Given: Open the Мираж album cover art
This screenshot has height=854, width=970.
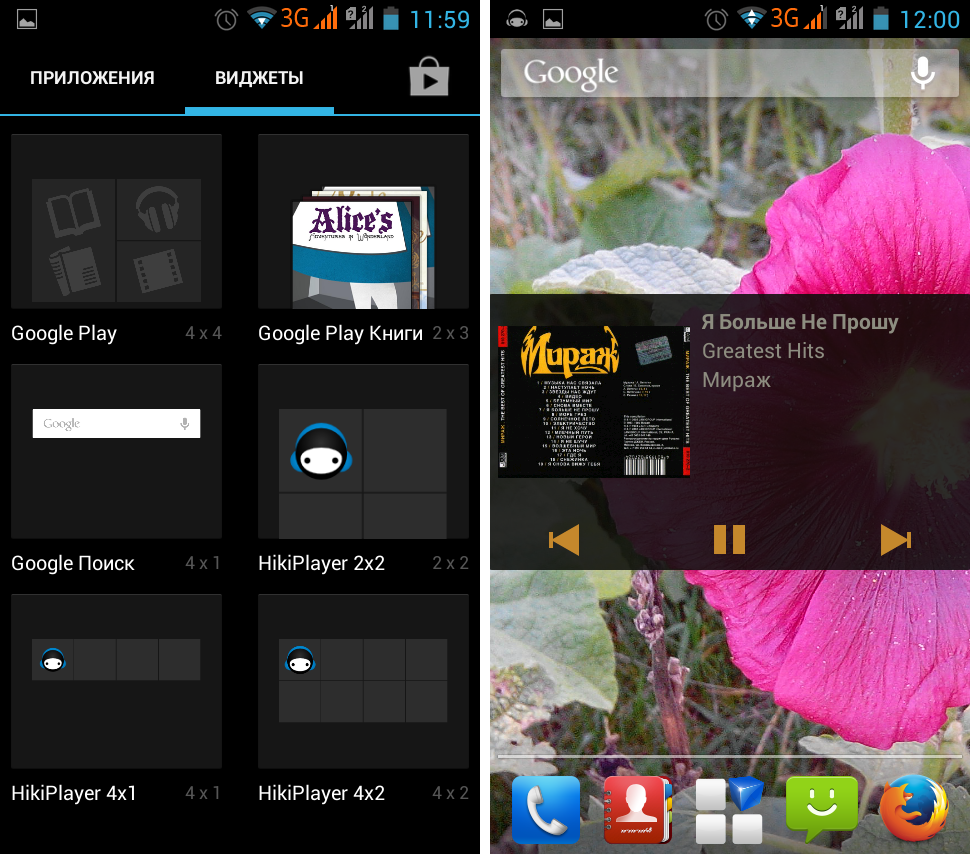Looking at the screenshot, I should (594, 402).
